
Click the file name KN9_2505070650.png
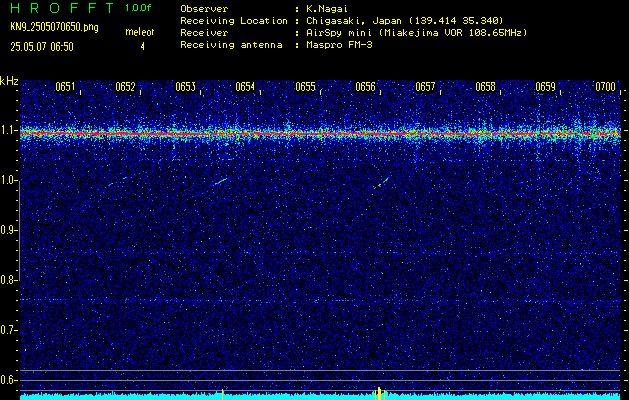click(54, 27)
